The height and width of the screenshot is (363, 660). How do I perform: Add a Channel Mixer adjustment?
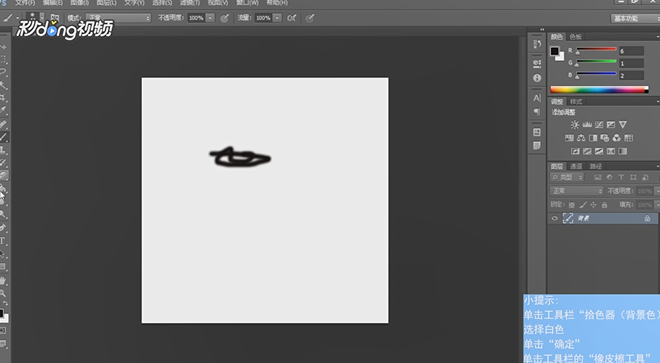616,138
